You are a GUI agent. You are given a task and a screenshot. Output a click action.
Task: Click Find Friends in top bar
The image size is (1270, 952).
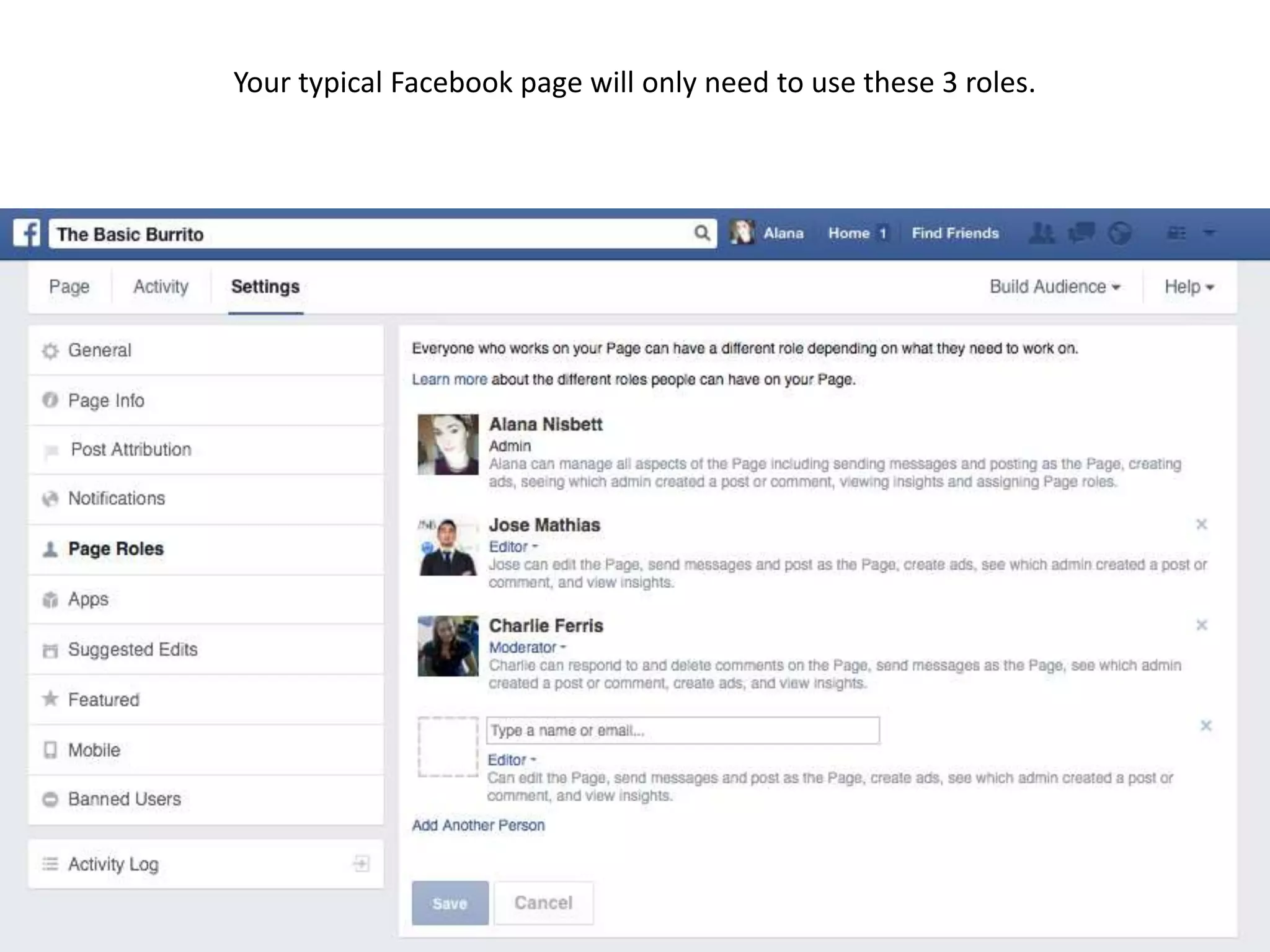click(x=955, y=233)
